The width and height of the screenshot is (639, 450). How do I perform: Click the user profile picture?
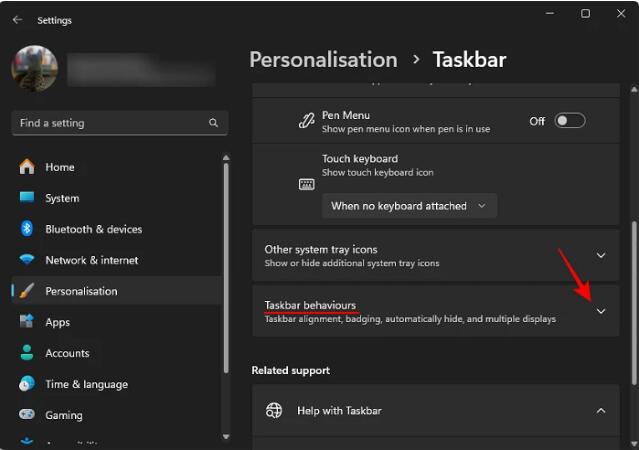(x=34, y=68)
